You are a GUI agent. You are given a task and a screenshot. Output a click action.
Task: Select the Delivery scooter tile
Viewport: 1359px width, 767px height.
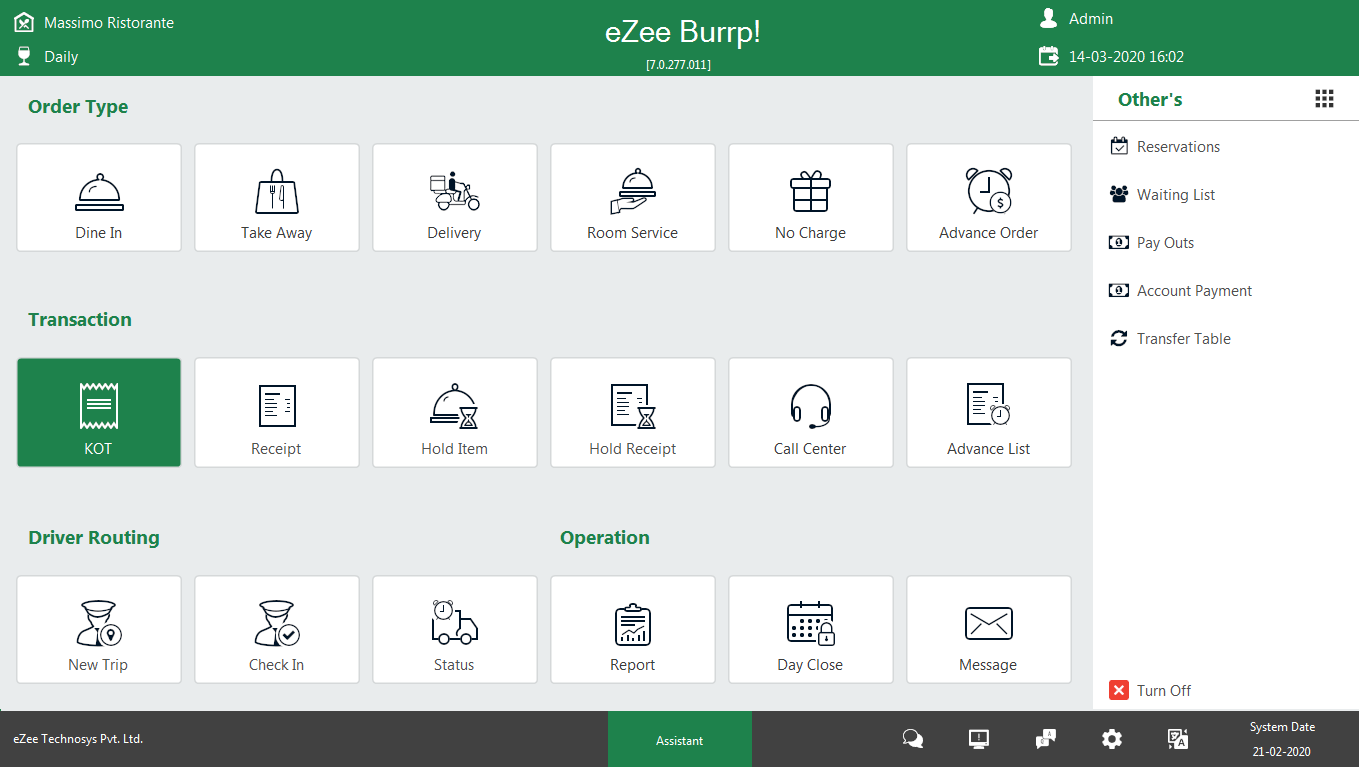tap(455, 197)
